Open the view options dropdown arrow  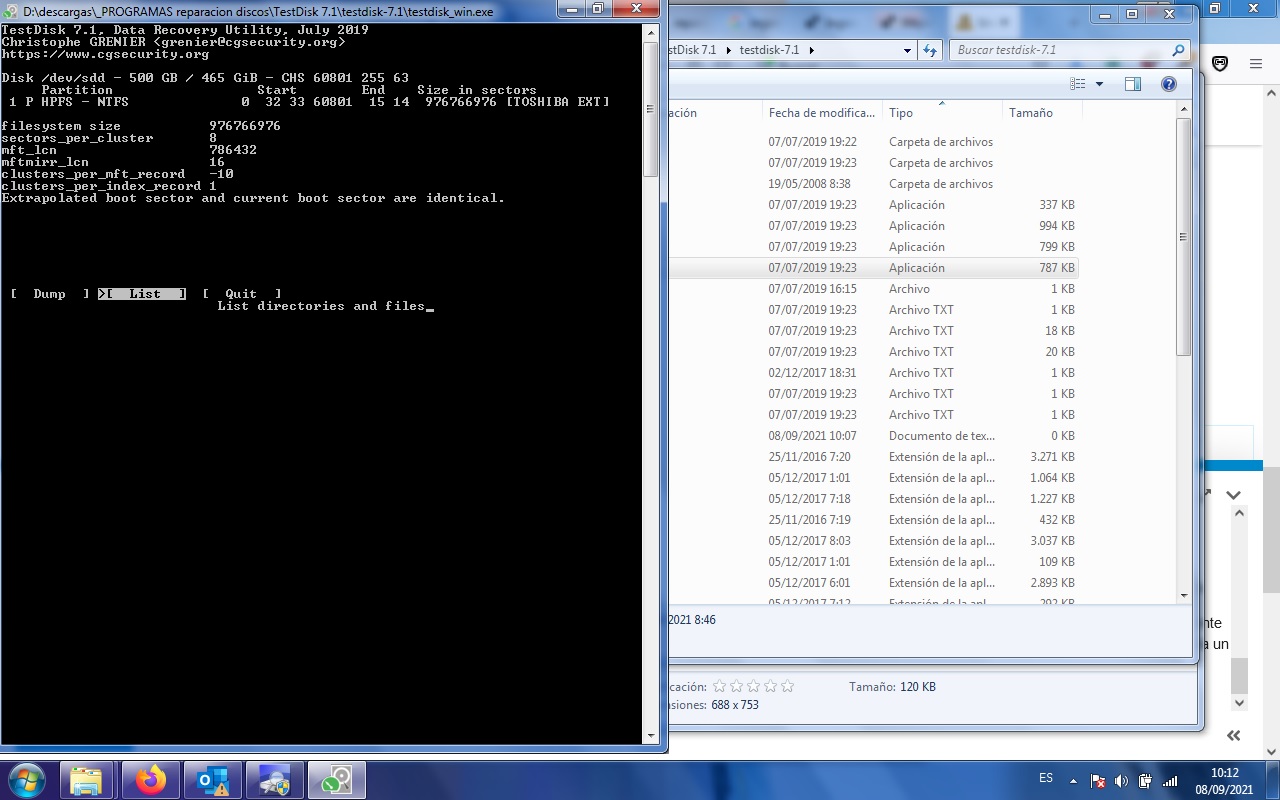(x=1100, y=84)
